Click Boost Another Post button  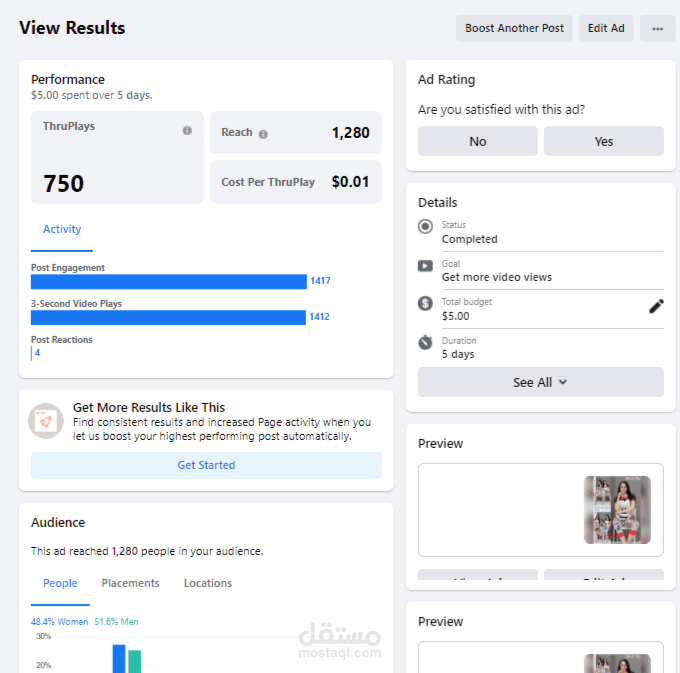514,29
